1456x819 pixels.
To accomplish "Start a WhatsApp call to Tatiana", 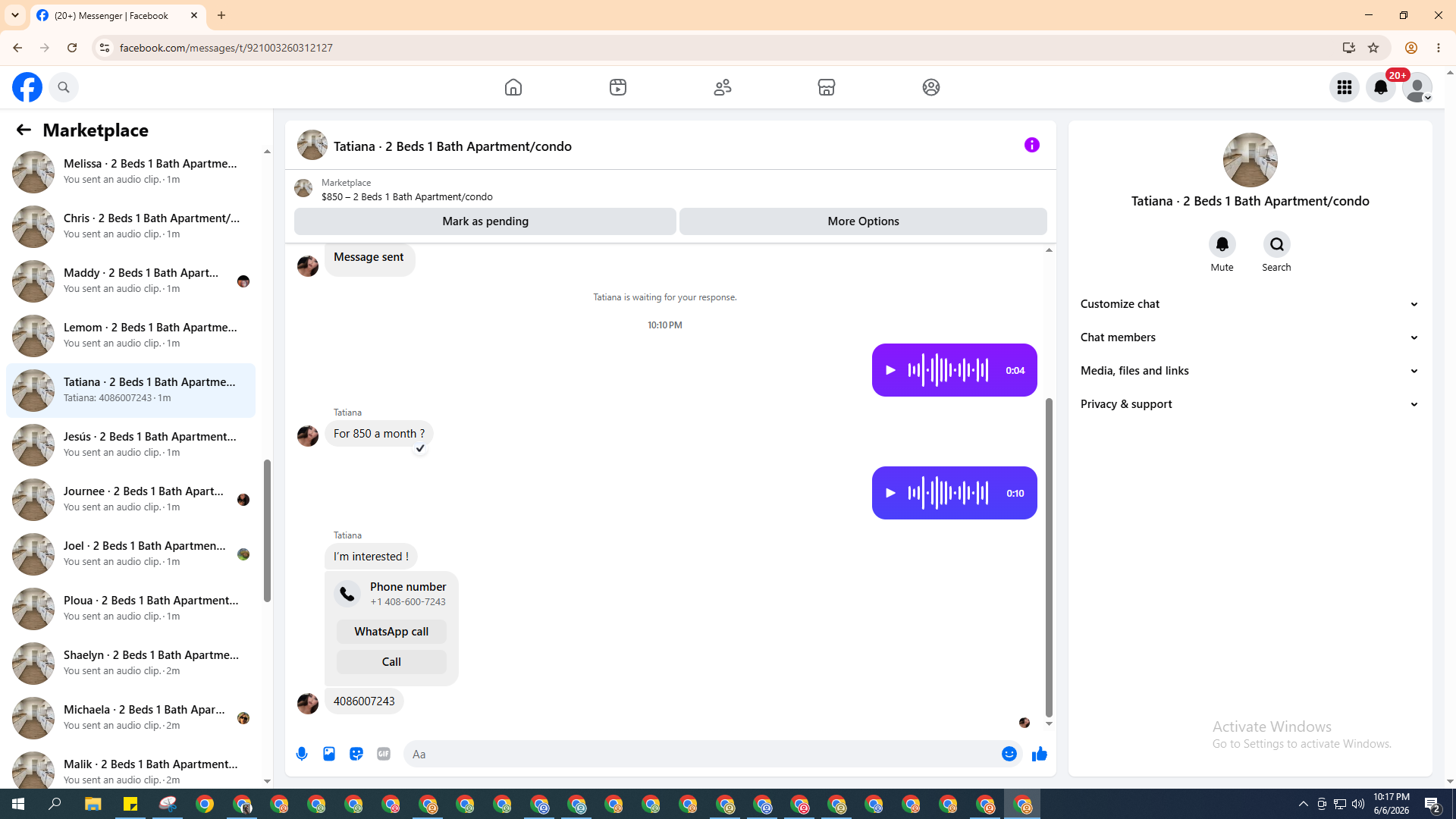I will coord(391,632).
